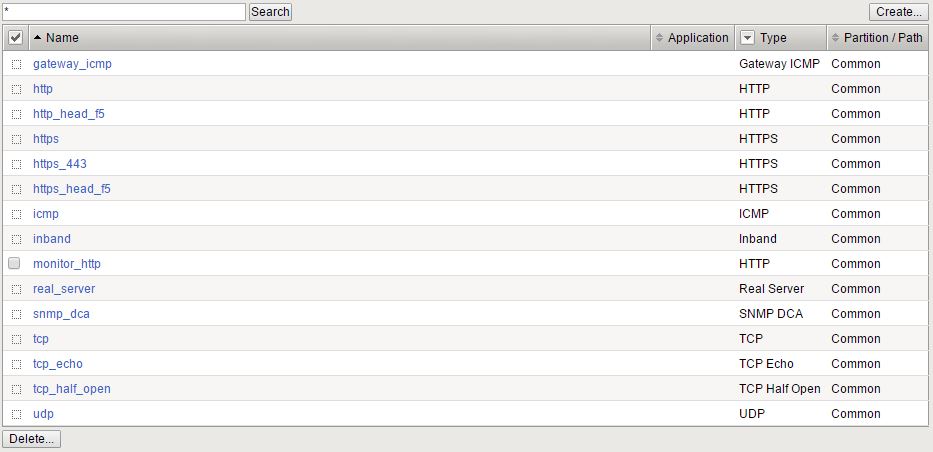Toggle the select-all header checkbox

pyautogui.click(x=15, y=38)
